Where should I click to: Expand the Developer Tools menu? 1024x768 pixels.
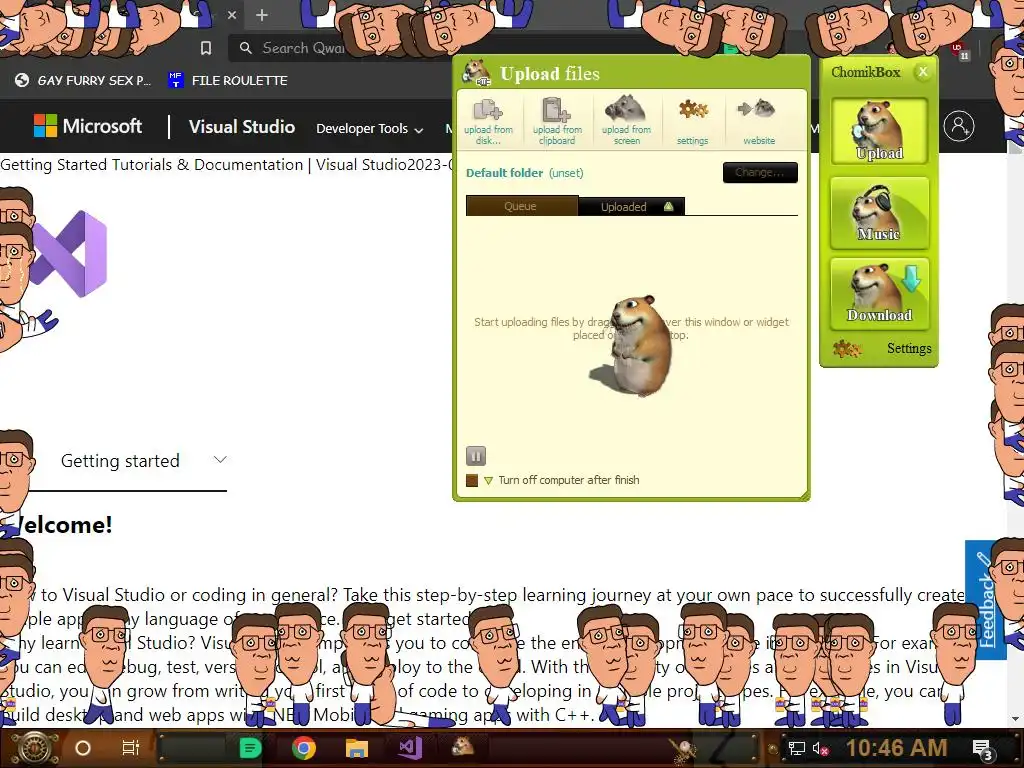click(370, 129)
